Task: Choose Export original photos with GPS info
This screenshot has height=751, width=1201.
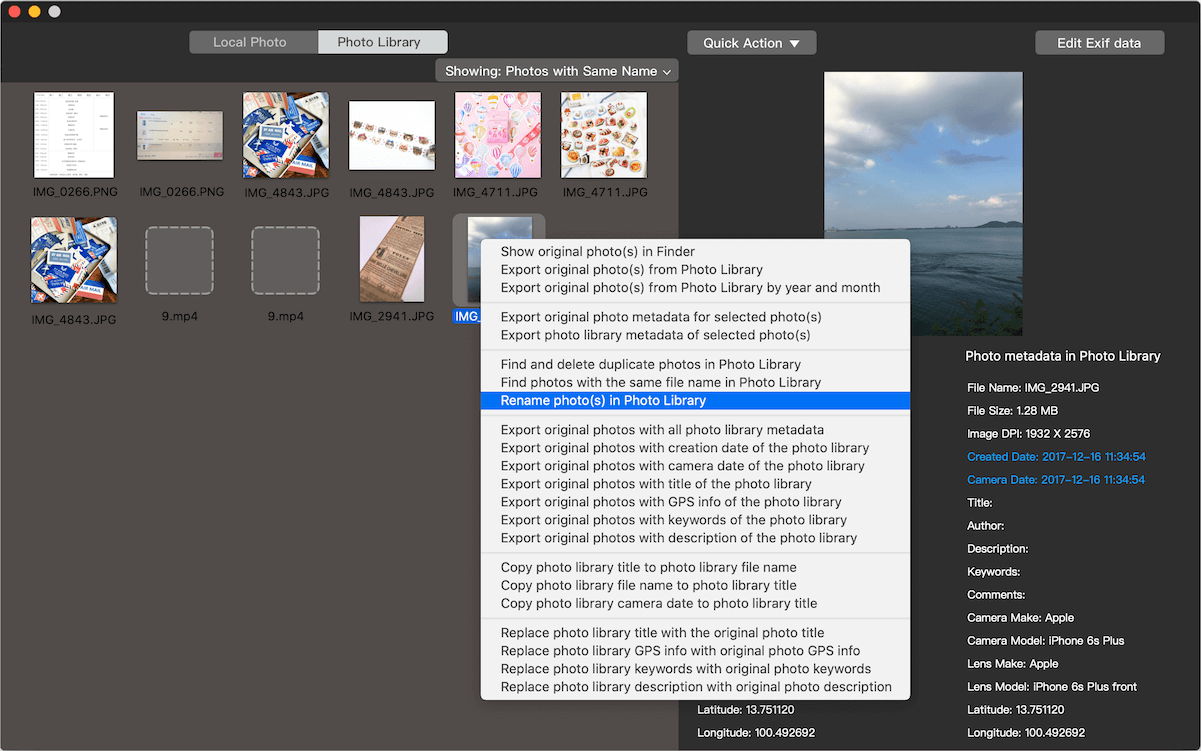Action: pos(695,502)
